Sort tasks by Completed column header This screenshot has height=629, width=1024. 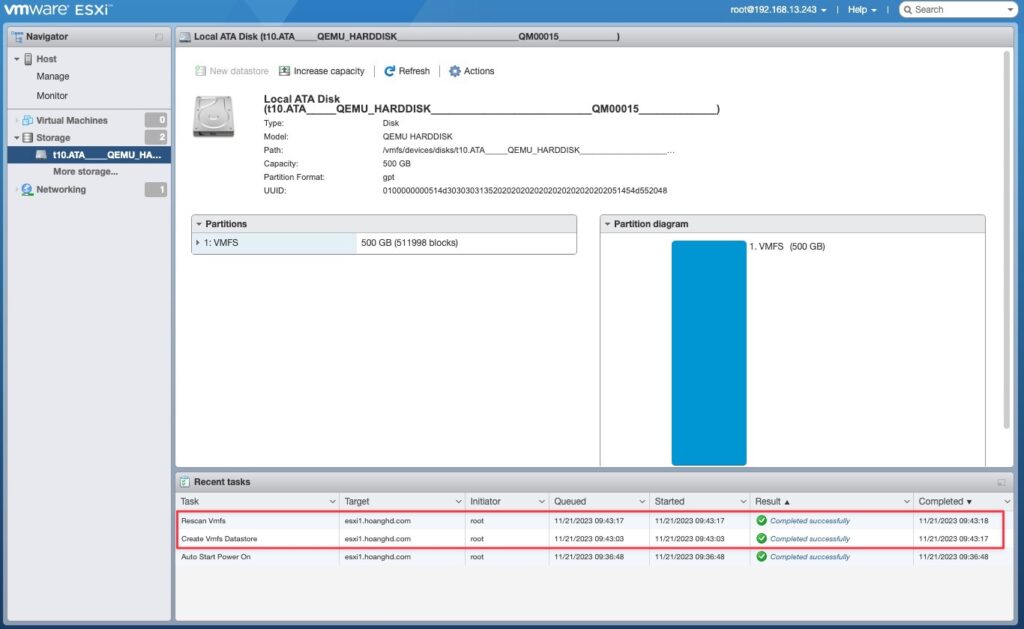pos(941,502)
